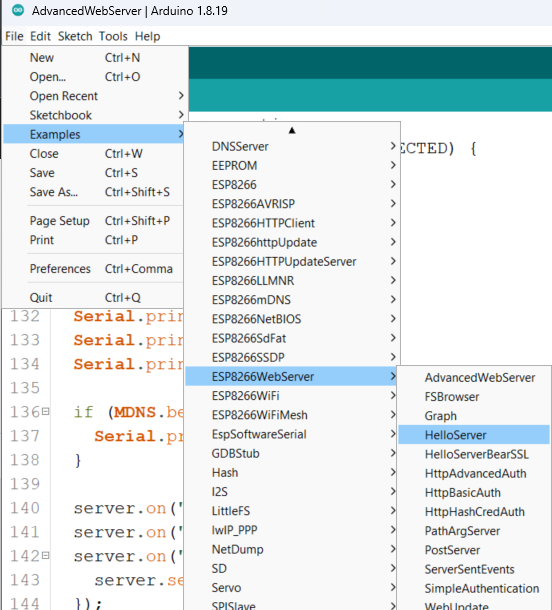Choose Preferences from the File menu
Image resolution: width=552 pixels, height=610 pixels.
click(93, 269)
